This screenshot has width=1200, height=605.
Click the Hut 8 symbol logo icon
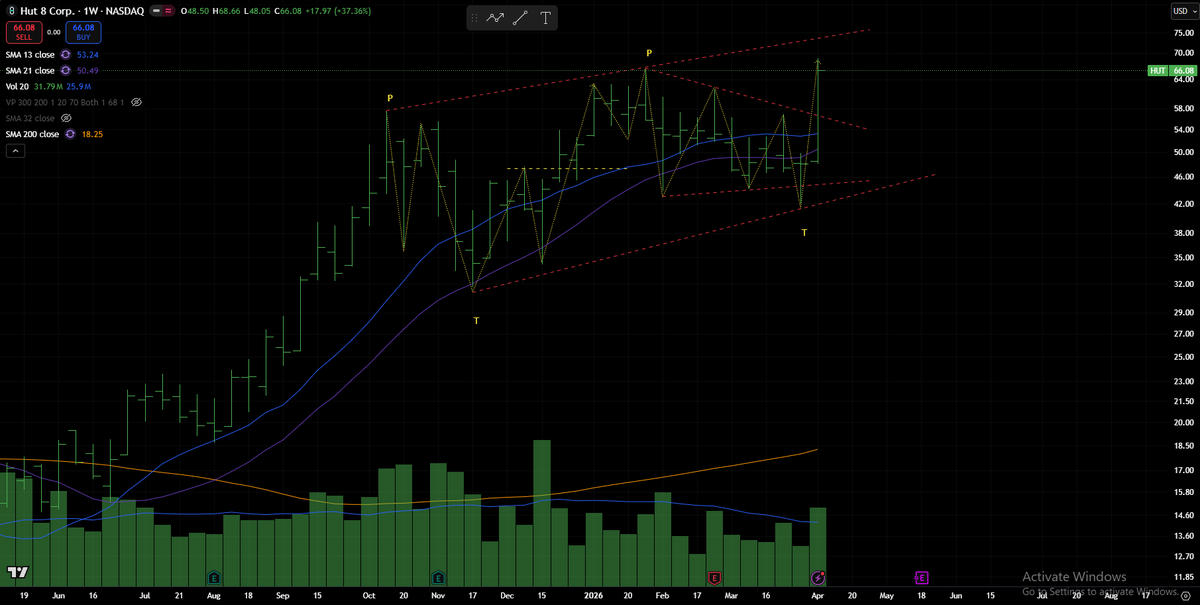[10, 10]
